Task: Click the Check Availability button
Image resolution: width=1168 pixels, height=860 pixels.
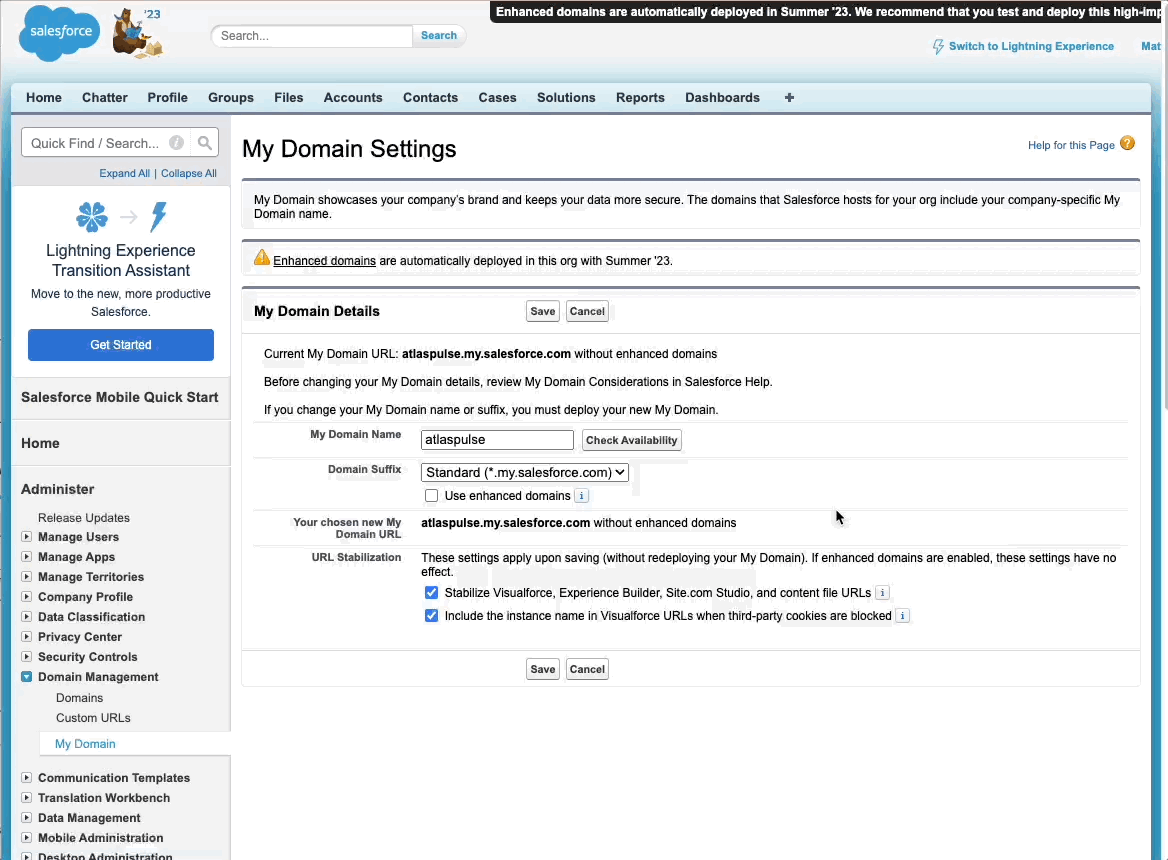Action: click(x=632, y=440)
